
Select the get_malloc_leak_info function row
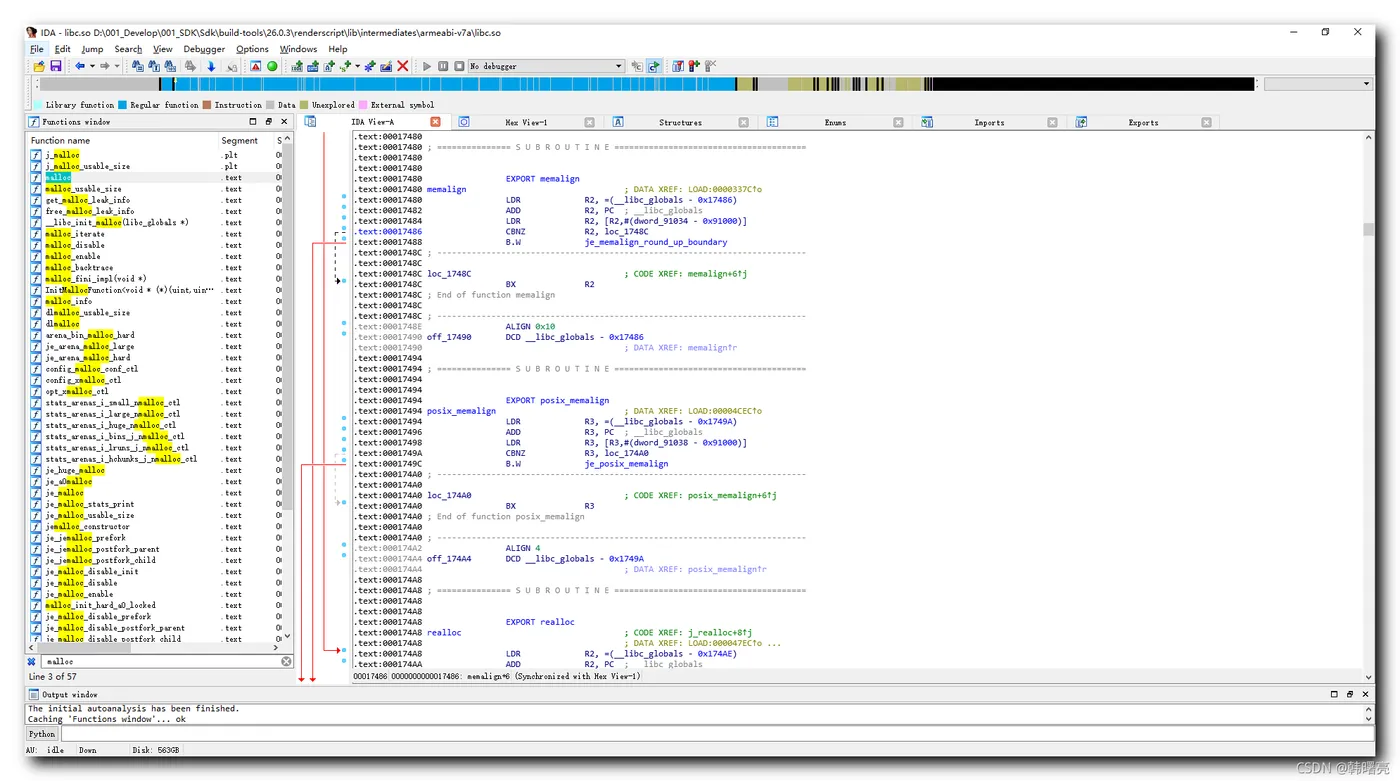click(155, 200)
